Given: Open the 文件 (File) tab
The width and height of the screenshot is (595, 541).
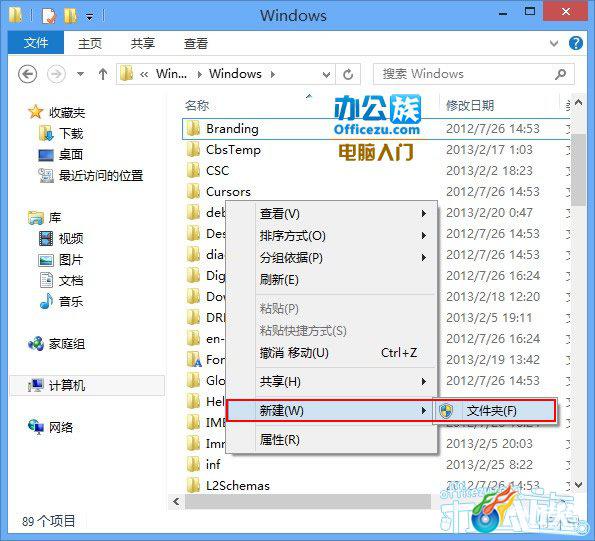Looking at the screenshot, I should click(x=36, y=43).
